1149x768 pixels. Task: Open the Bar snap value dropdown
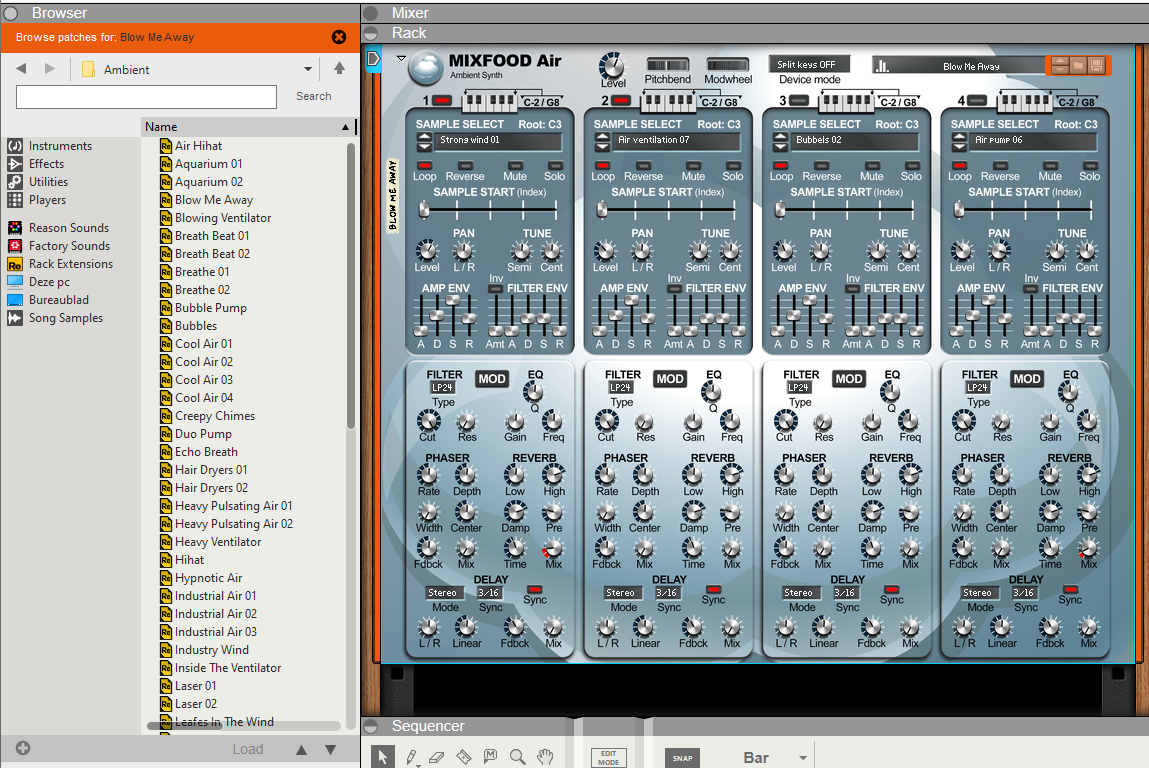(x=802, y=758)
